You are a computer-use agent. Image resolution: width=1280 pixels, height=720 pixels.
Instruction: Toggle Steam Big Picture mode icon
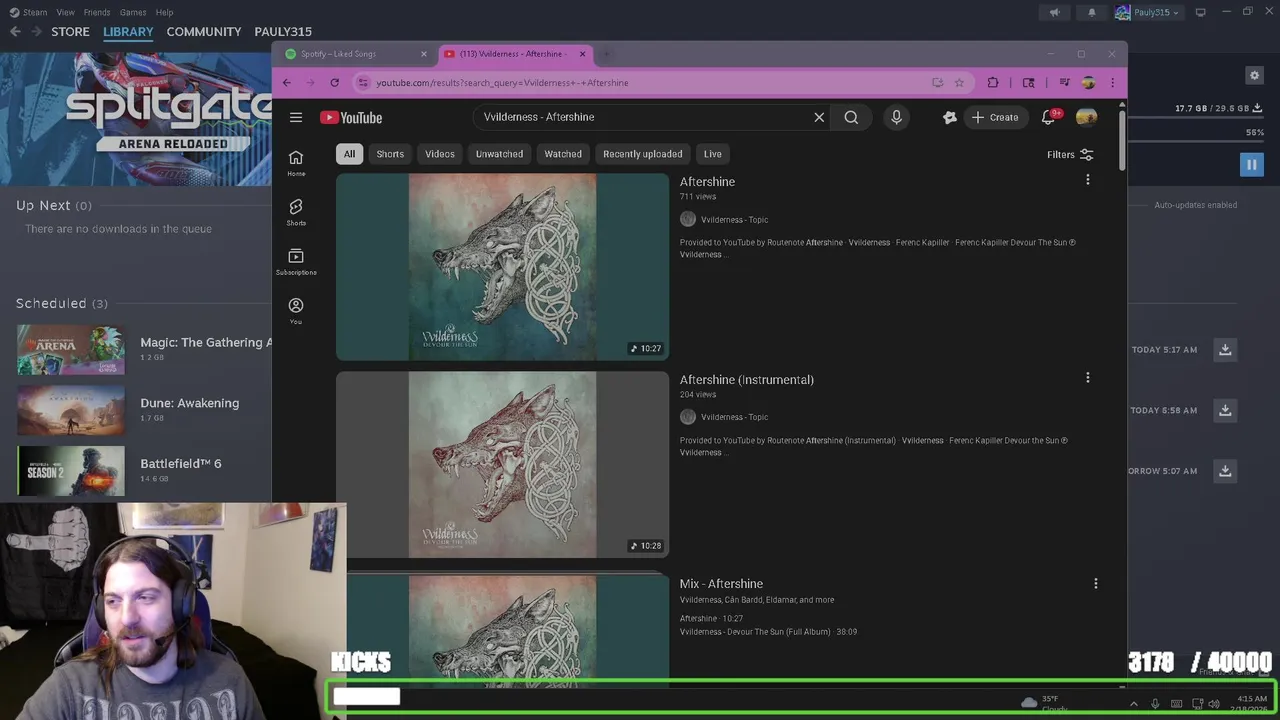1201,12
